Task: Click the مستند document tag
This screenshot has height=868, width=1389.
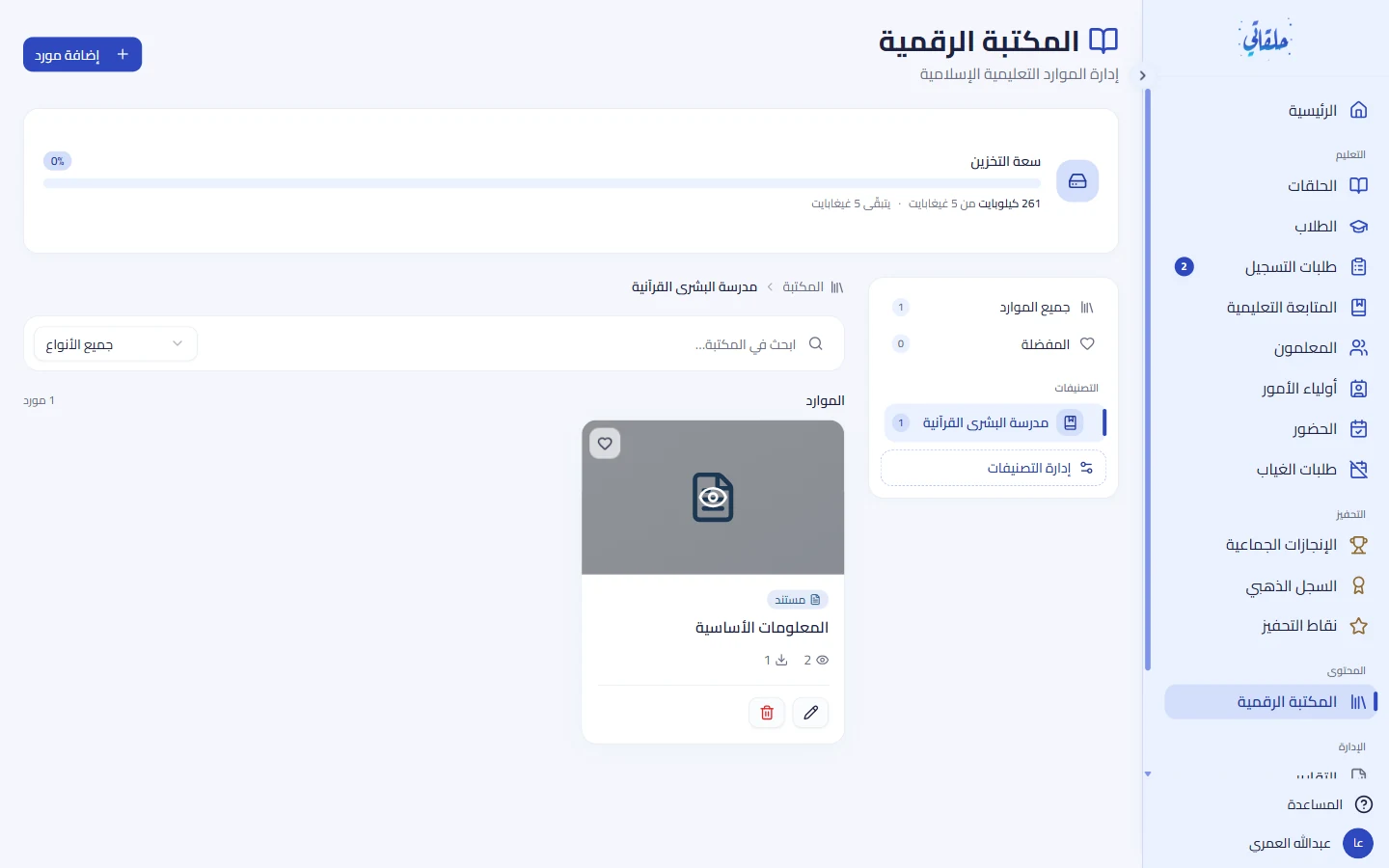Action: [x=798, y=600]
